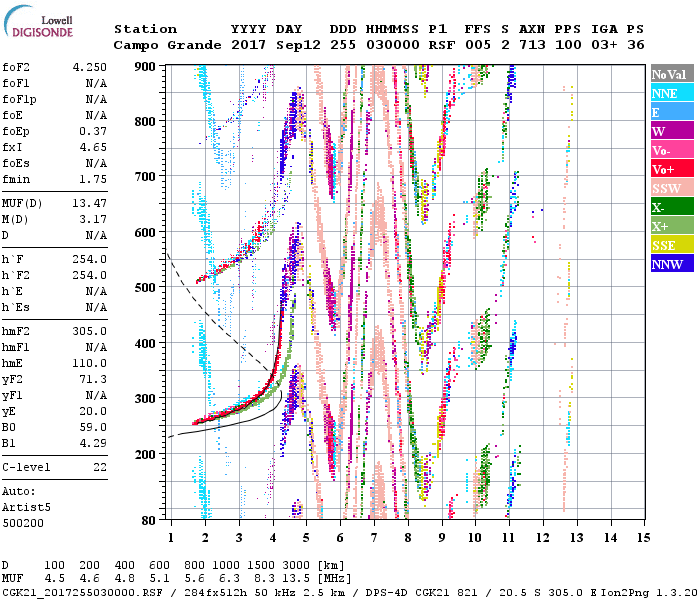Viewport: 700px width, 600px height.
Task: Click the 500200 version number
Action: point(23,523)
